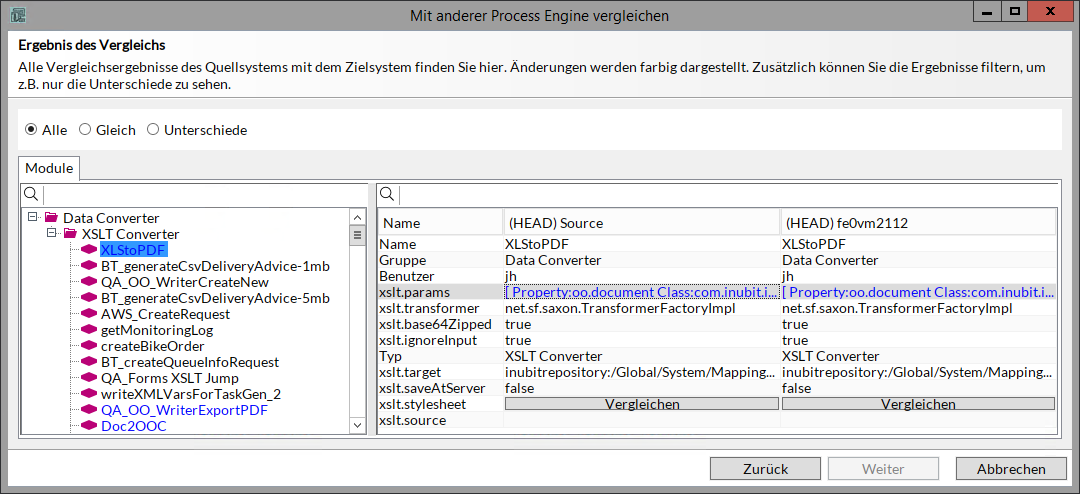Click the search magnifier icon above properties table
Screen dimensions: 1080x494
(387, 194)
